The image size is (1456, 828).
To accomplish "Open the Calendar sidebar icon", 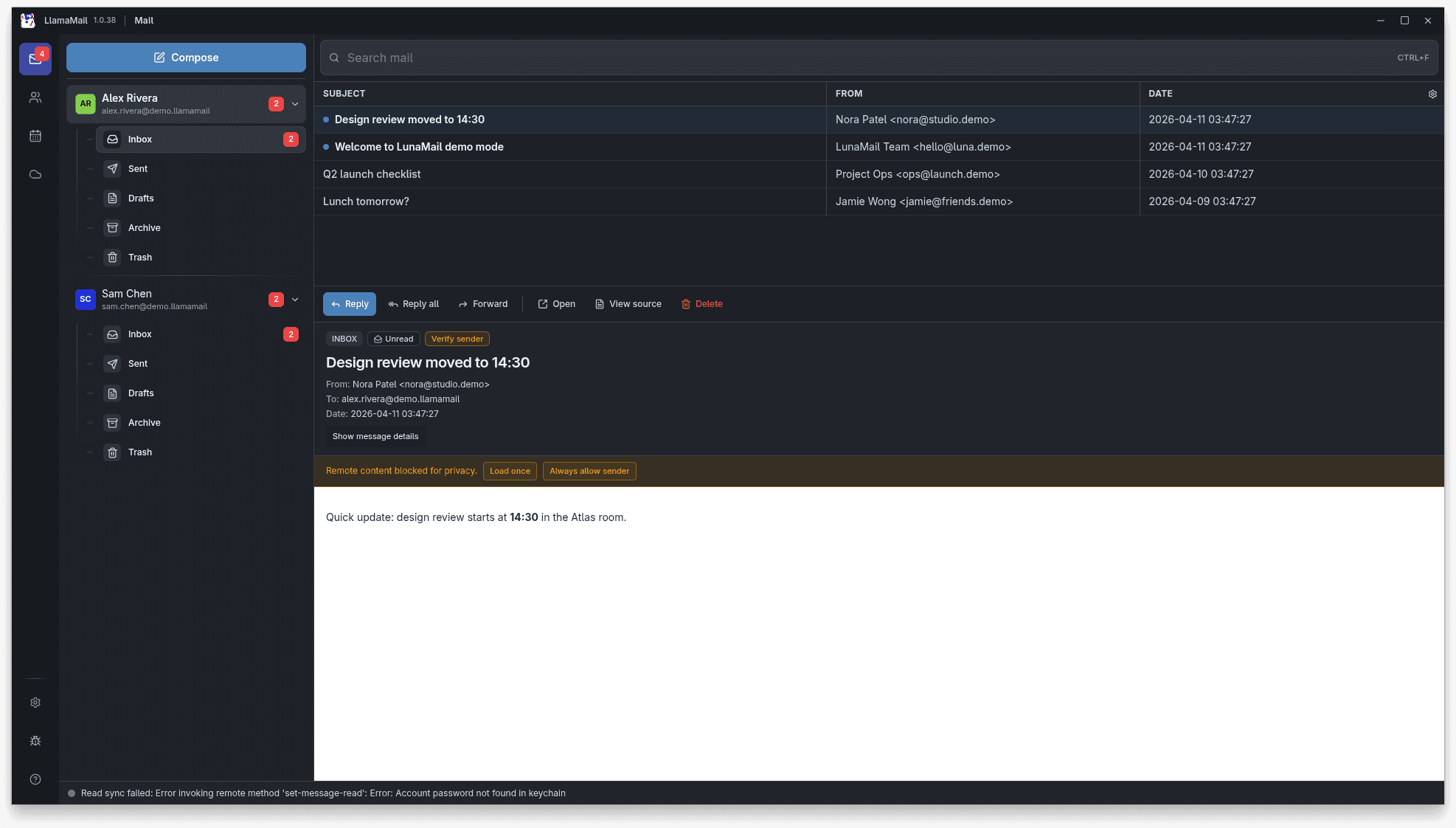I will [x=35, y=135].
